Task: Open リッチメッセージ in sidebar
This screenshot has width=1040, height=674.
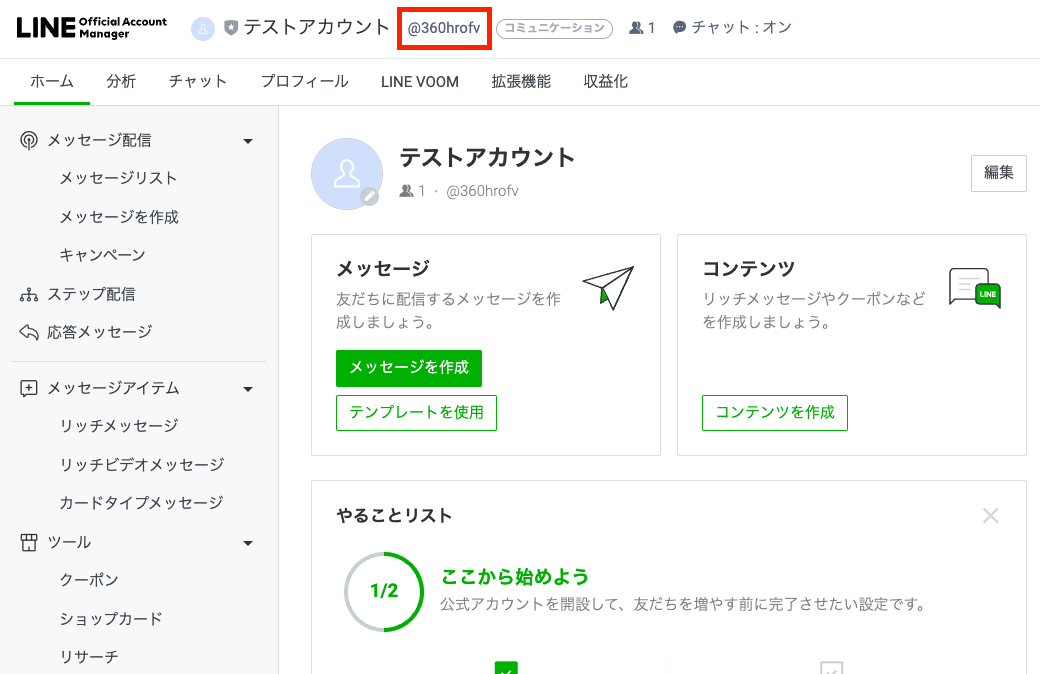Action: tap(119, 426)
